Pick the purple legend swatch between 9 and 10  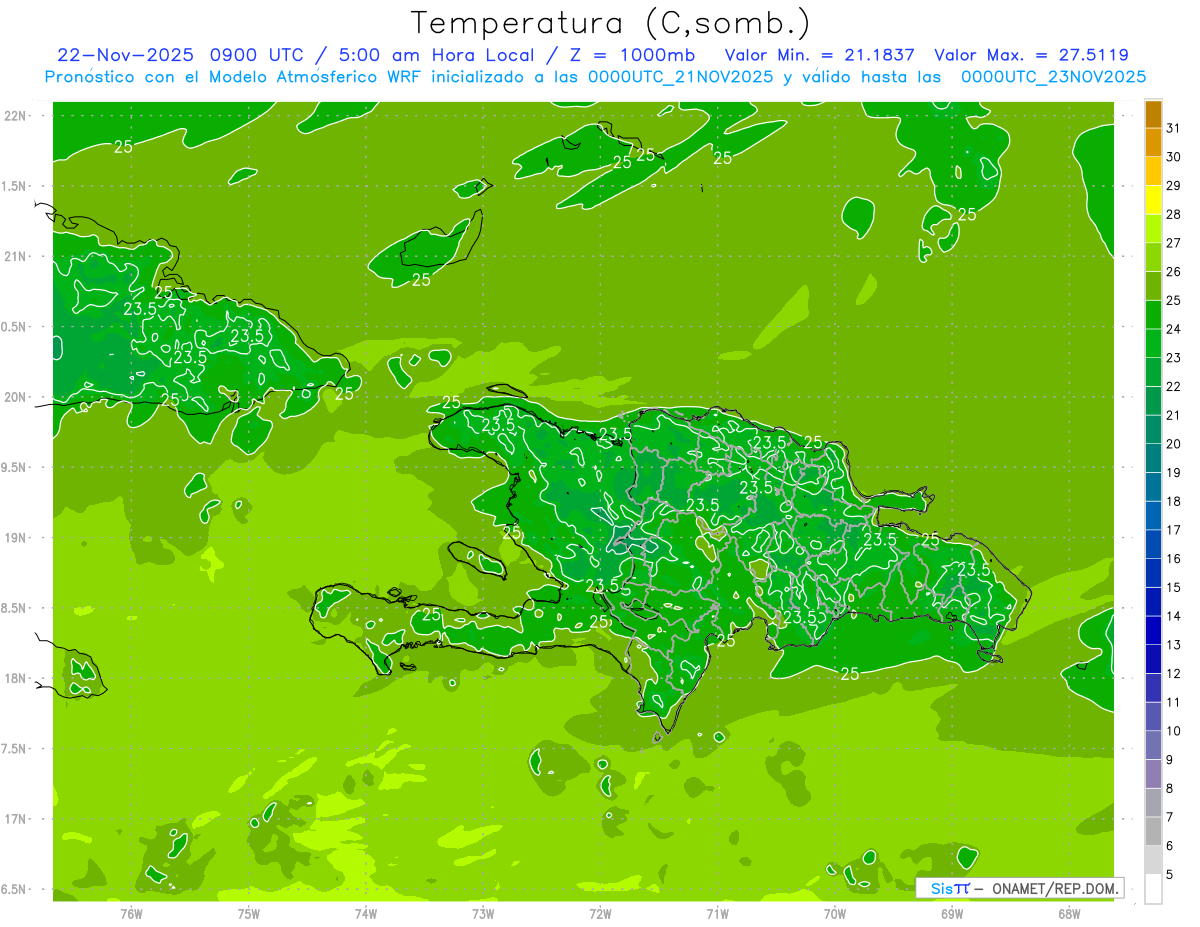pos(1153,746)
